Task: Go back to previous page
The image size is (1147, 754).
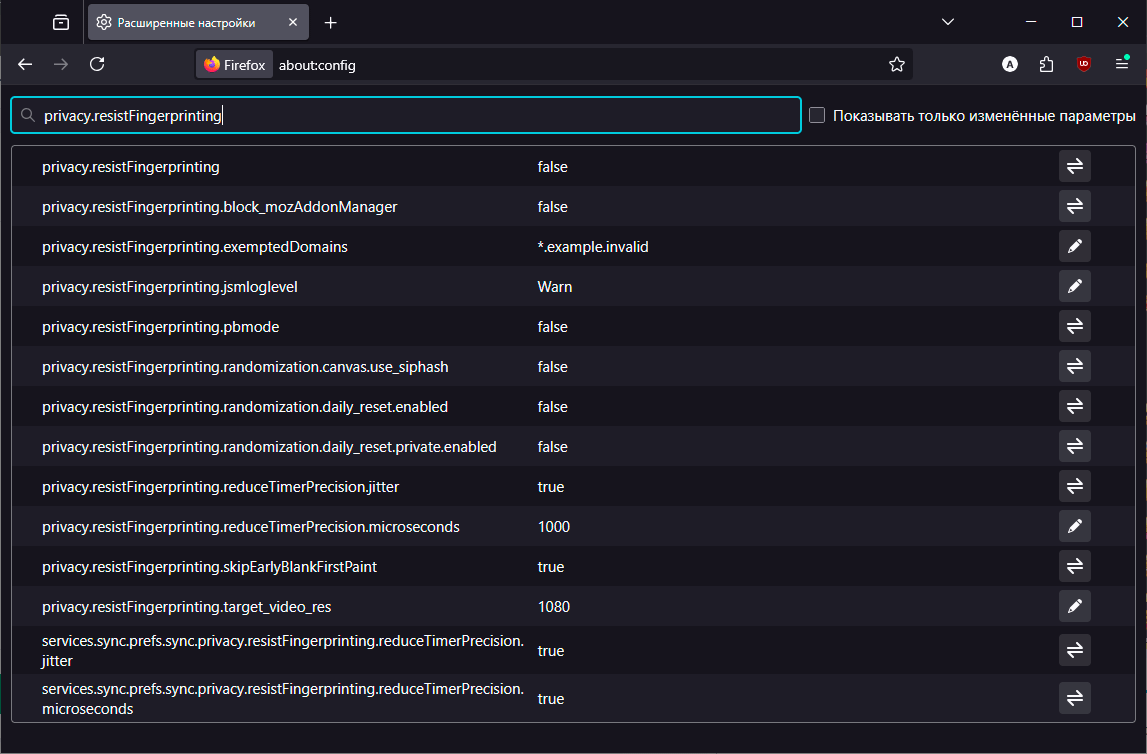Action: coord(26,65)
